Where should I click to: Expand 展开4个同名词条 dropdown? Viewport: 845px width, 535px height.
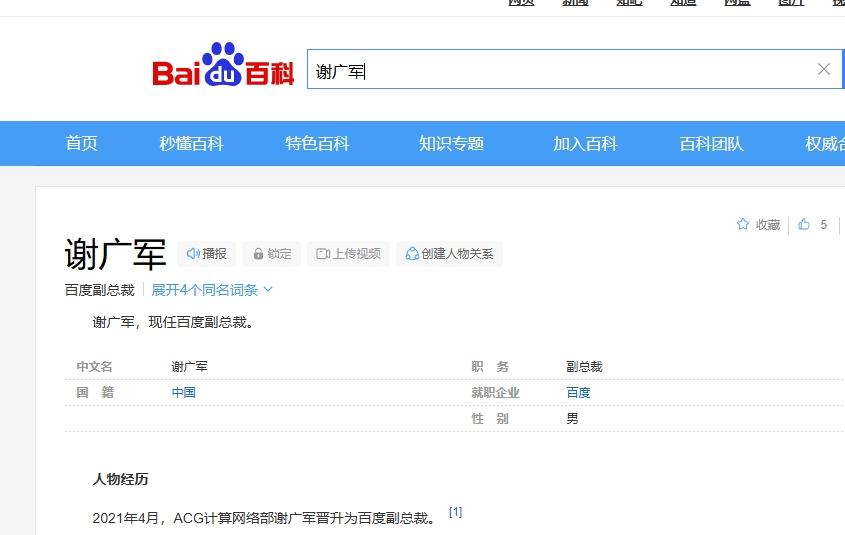tap(212, 290)
